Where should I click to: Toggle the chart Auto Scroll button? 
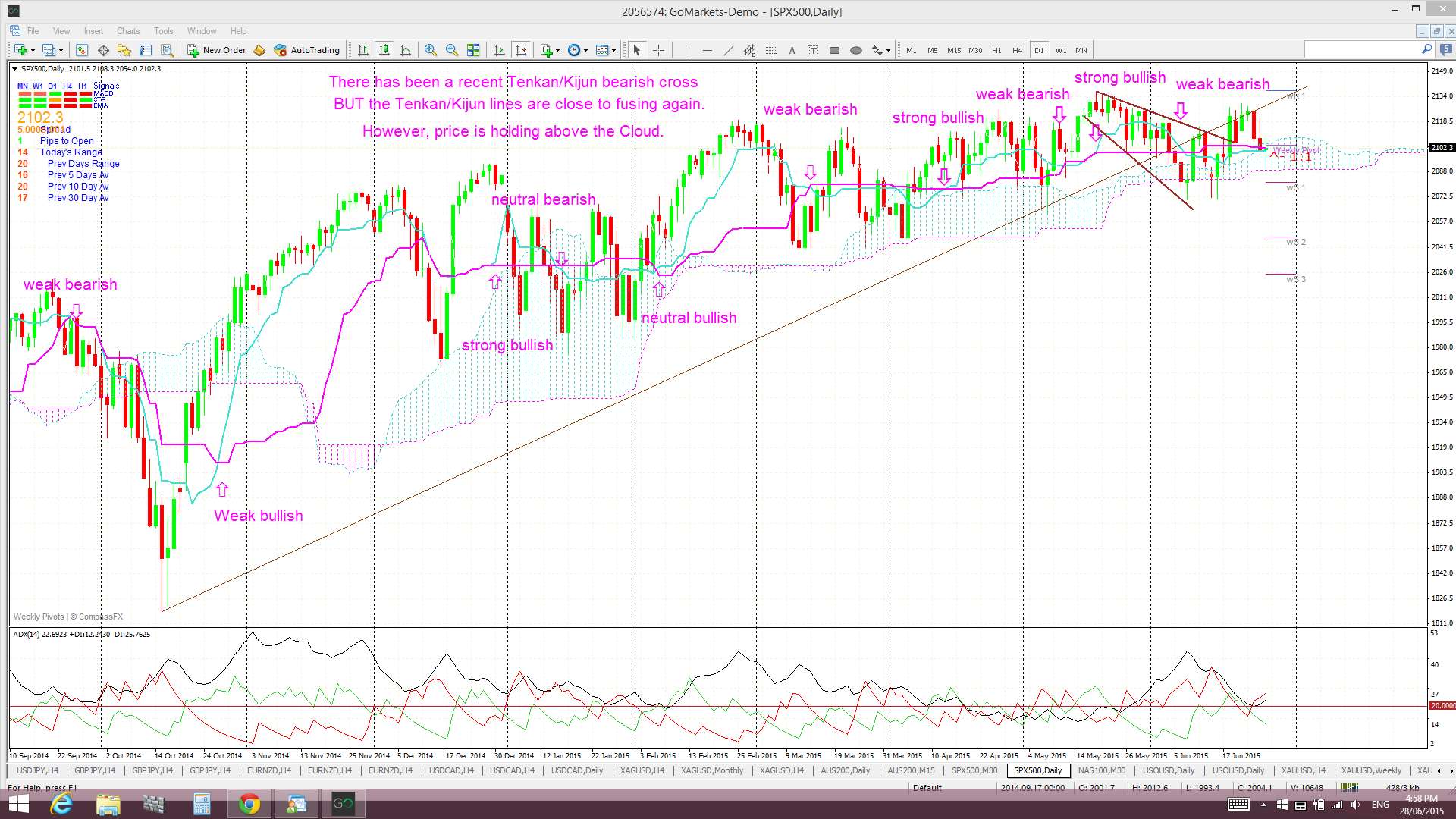499,50
